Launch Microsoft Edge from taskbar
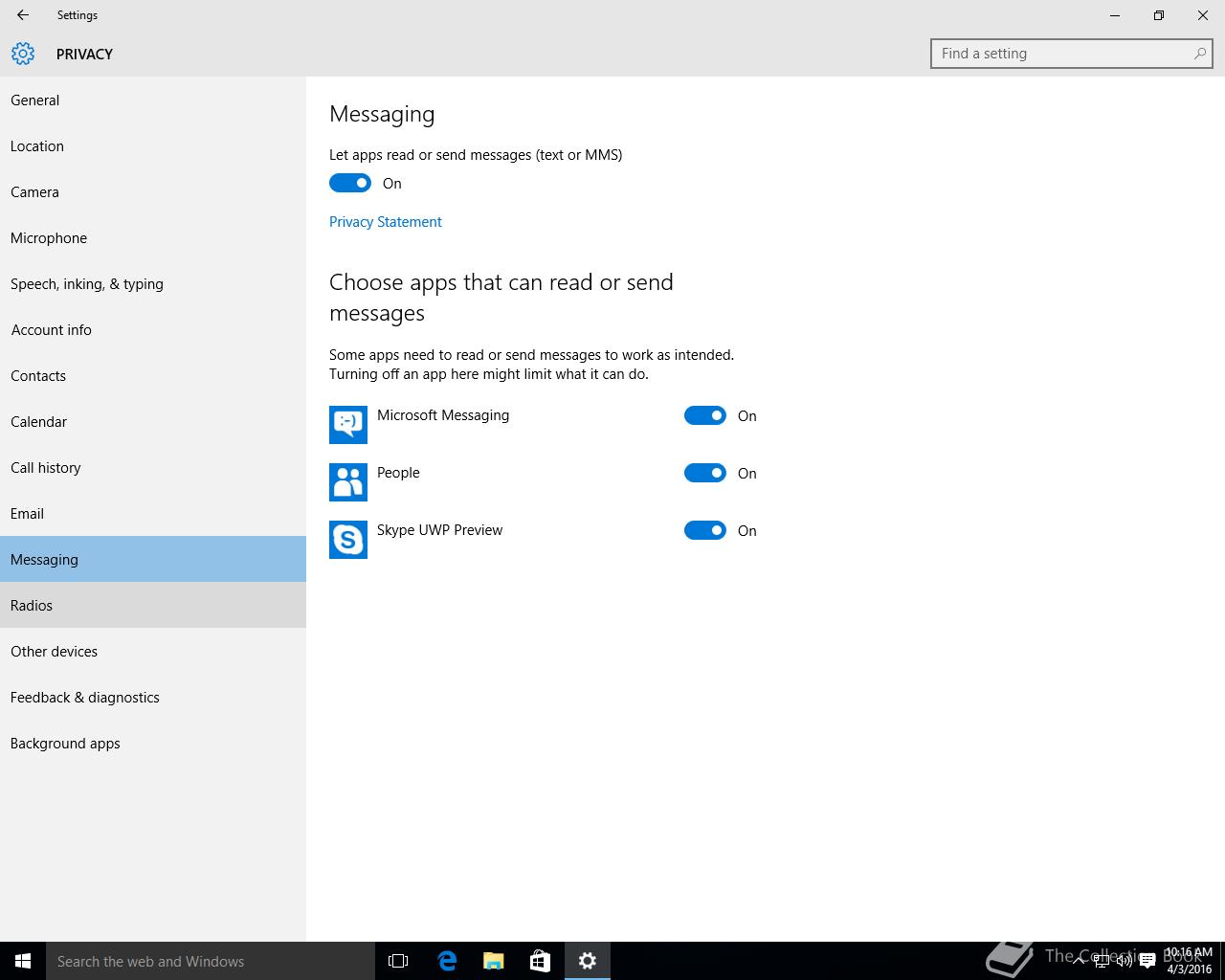 pos(446,961)
